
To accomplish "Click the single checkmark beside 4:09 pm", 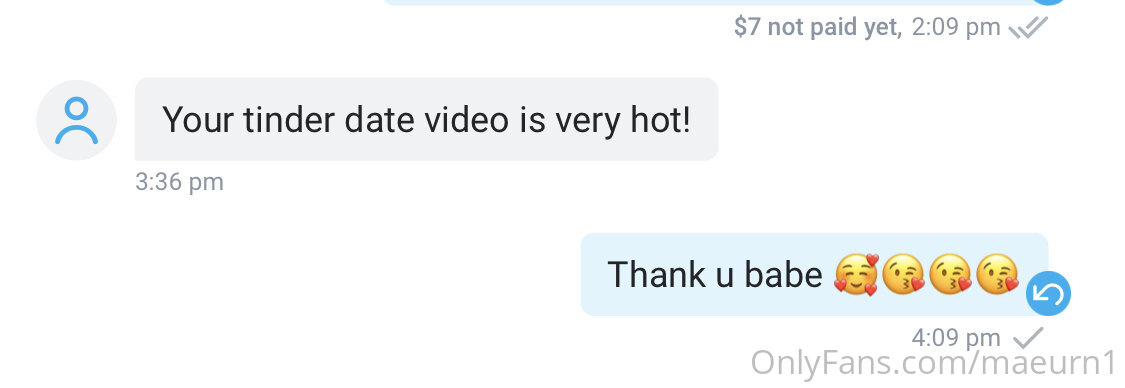I will tap(1027, 337).
